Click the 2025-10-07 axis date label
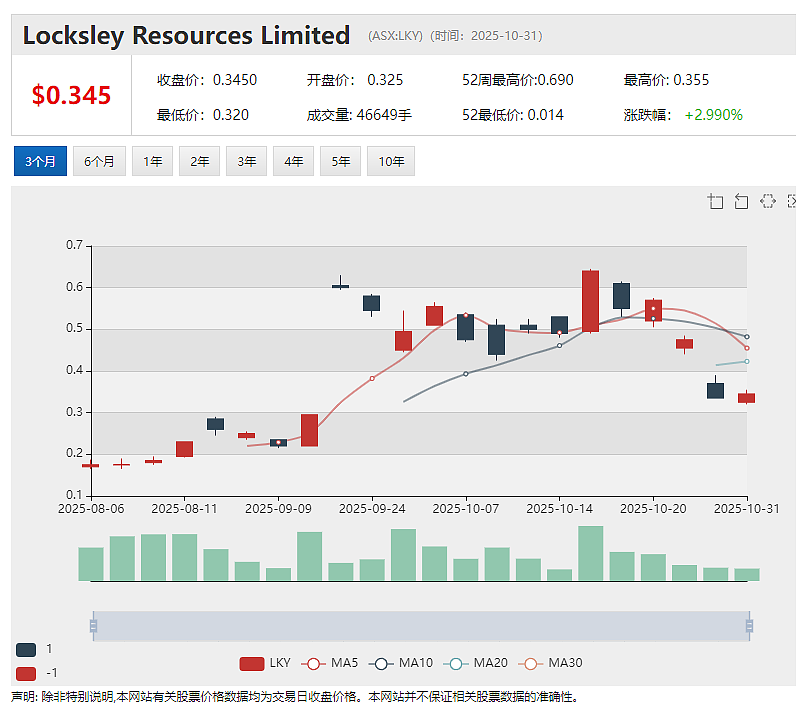Image resolution: width=807 pixels, height=724 pixels. 466,509
